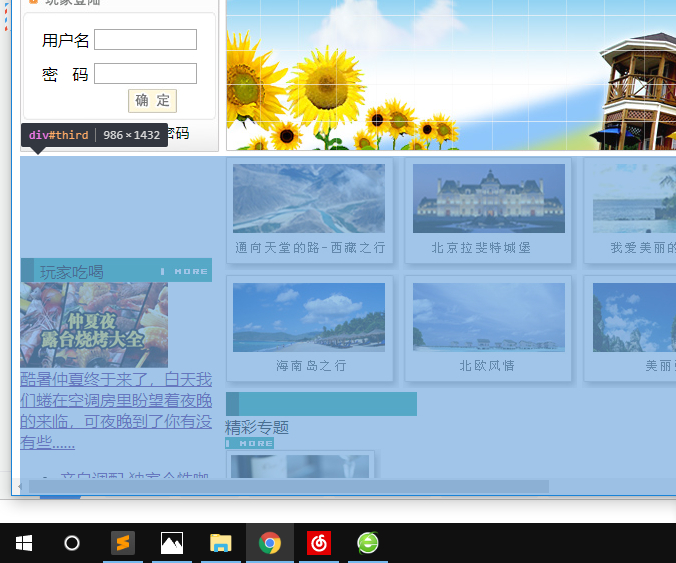This screenshot has width=676, height=563.
Task: Open the MORE link under 精彩专题
Action: click(250, 444)
